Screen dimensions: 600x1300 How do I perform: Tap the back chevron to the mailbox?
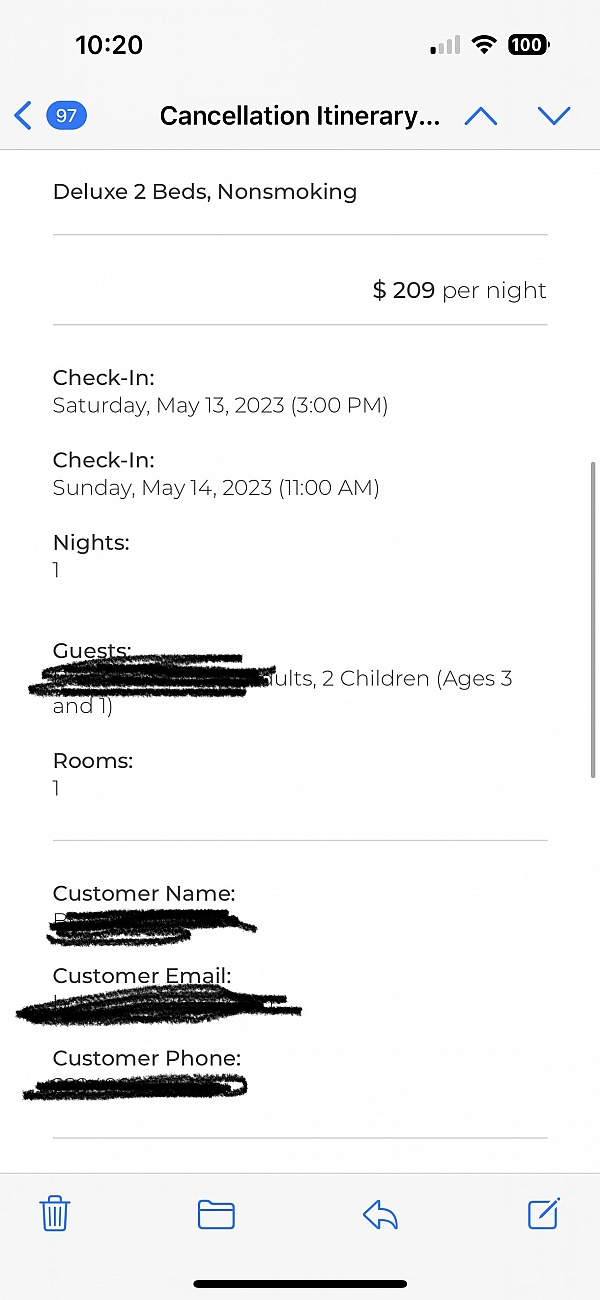23,116
